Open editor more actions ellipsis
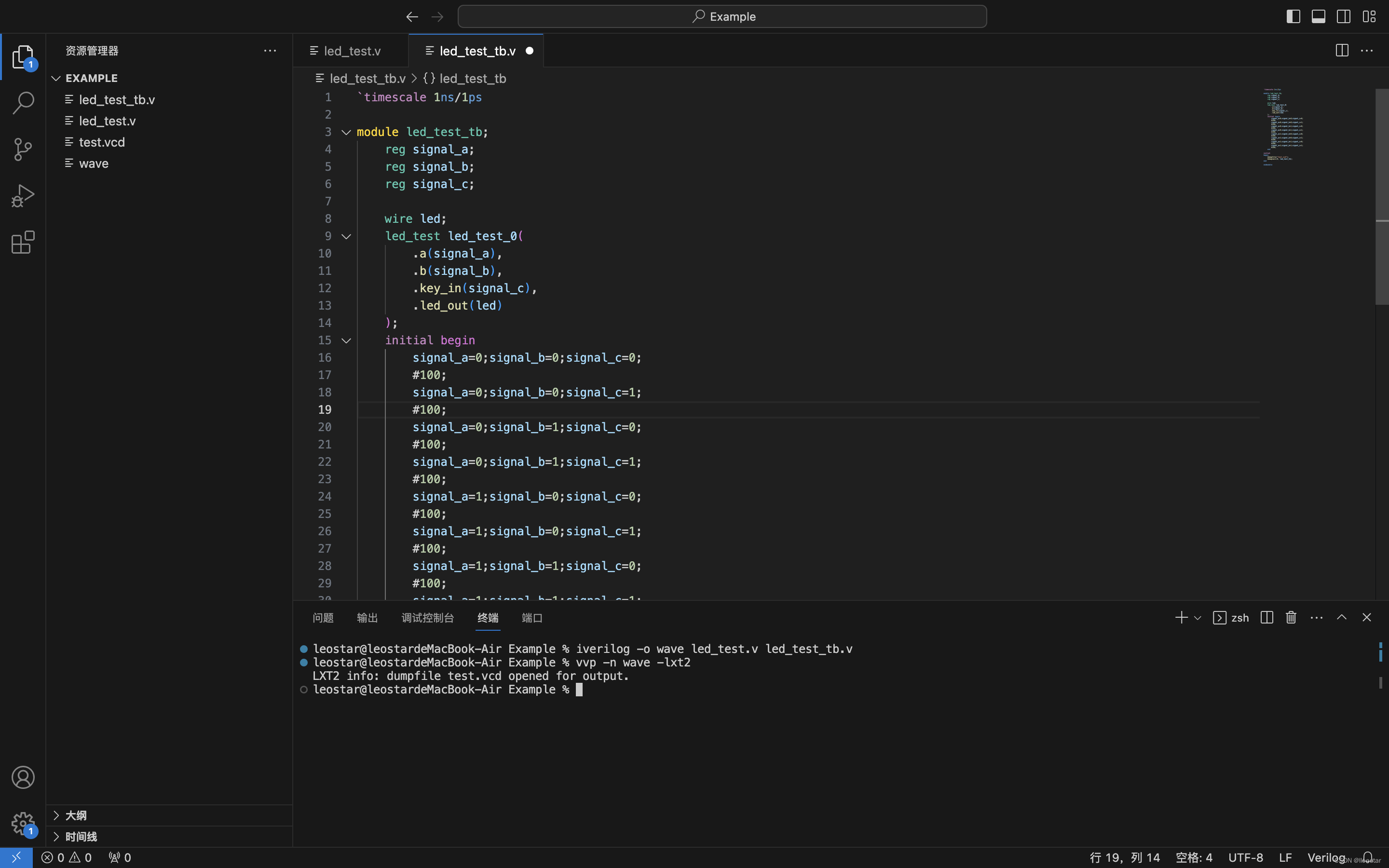Image resolution: width=1389 pixels, height=868 pixels. [1367, 51]
